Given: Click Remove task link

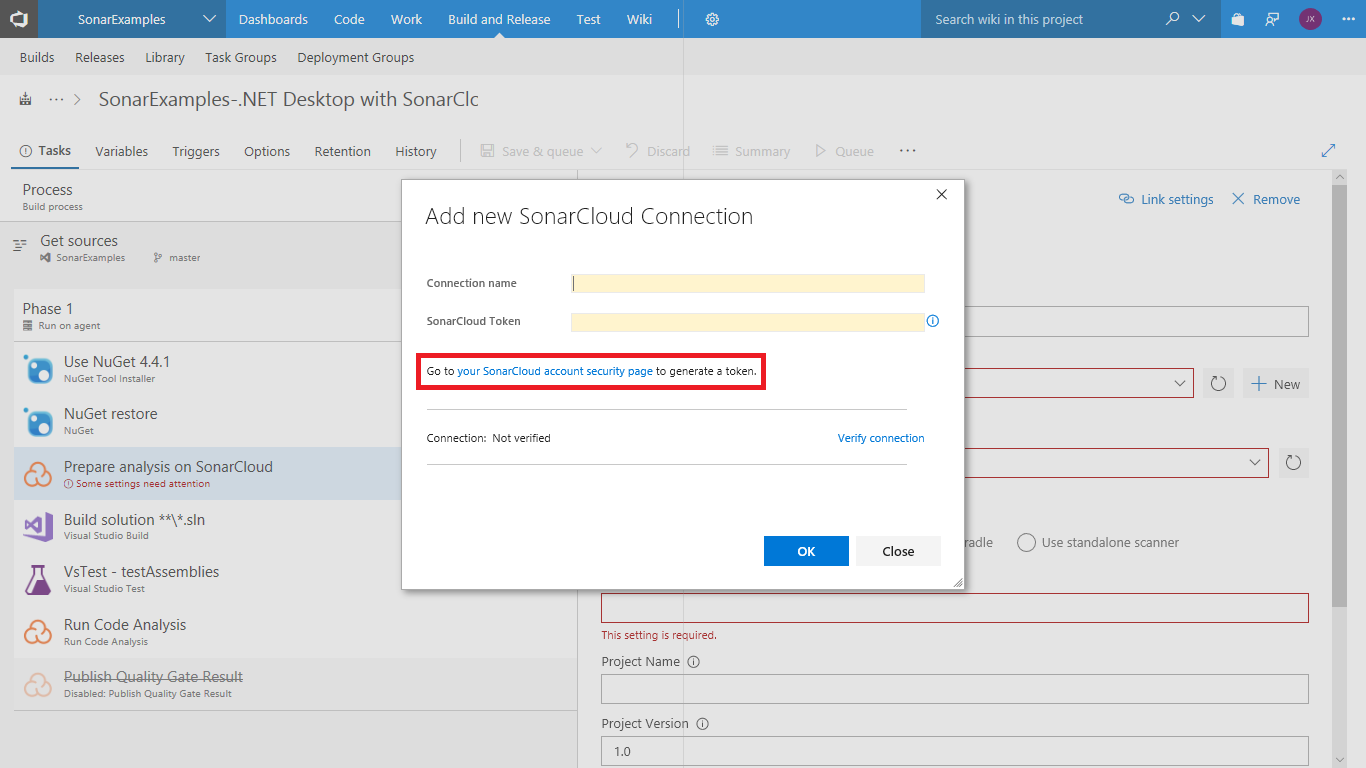Looking at the screenshot, I should pos(1266,199).
